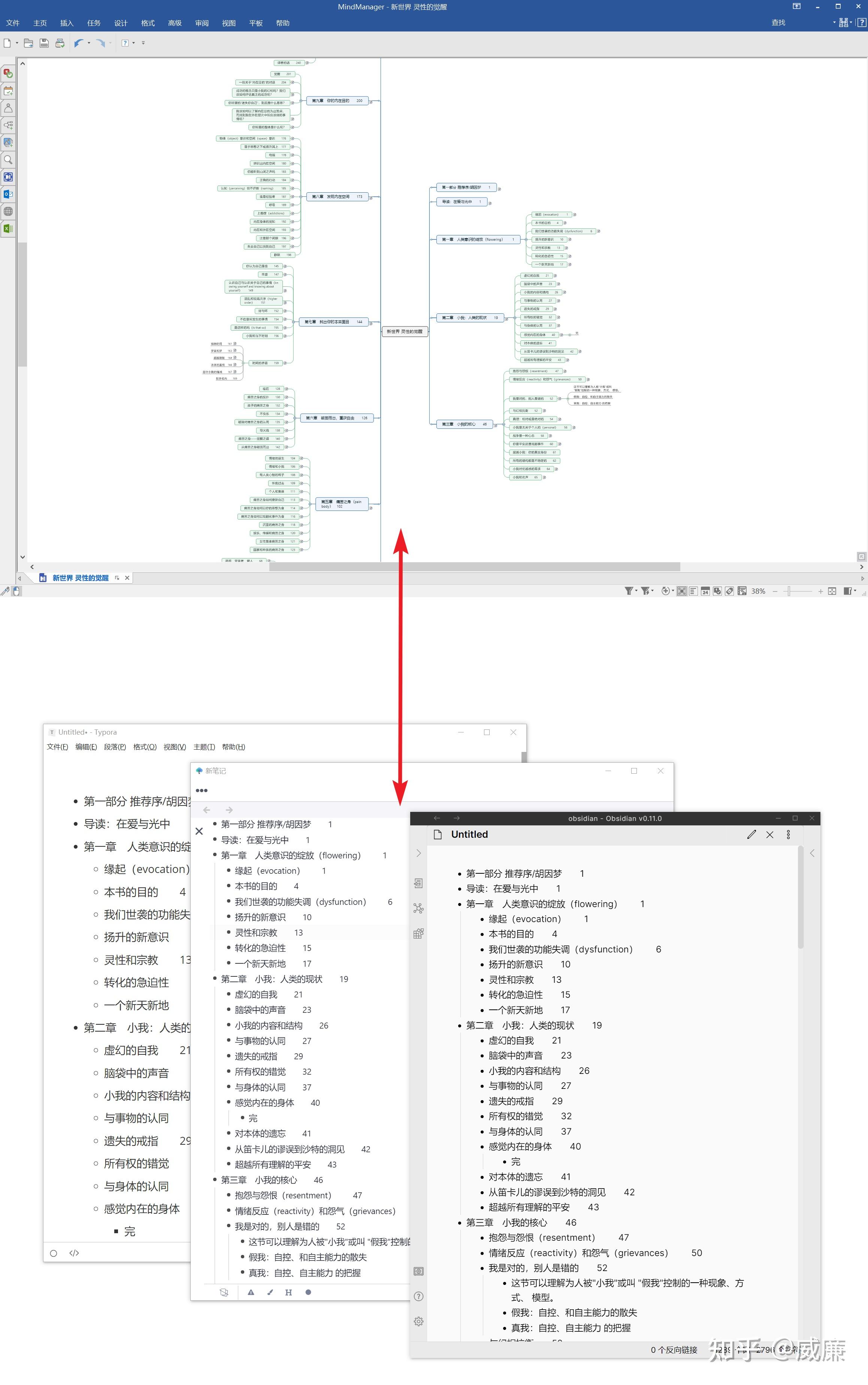Viewport: 868px width, 1385px height.
Task: Click the pencil edit icon in Obsidian
Action: pyautogui.click(x=751, y=834)
